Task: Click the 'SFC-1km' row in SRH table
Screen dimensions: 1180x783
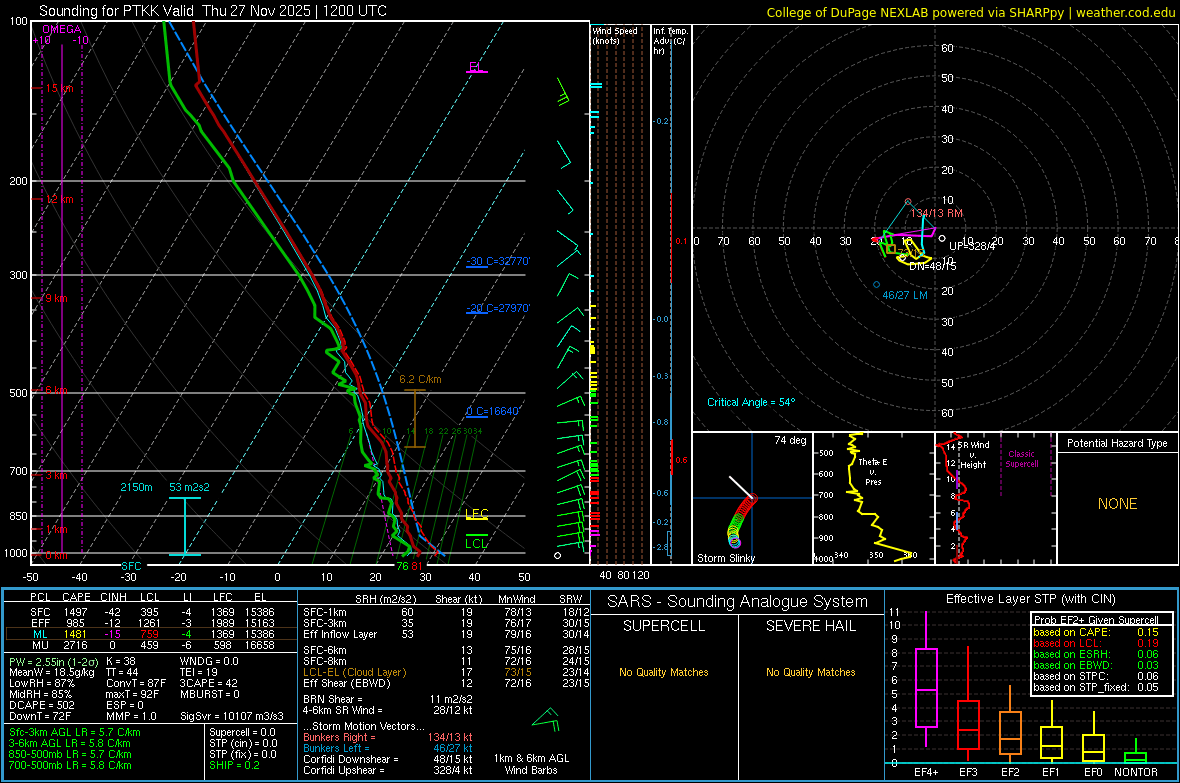Action: tap(446, 612)
